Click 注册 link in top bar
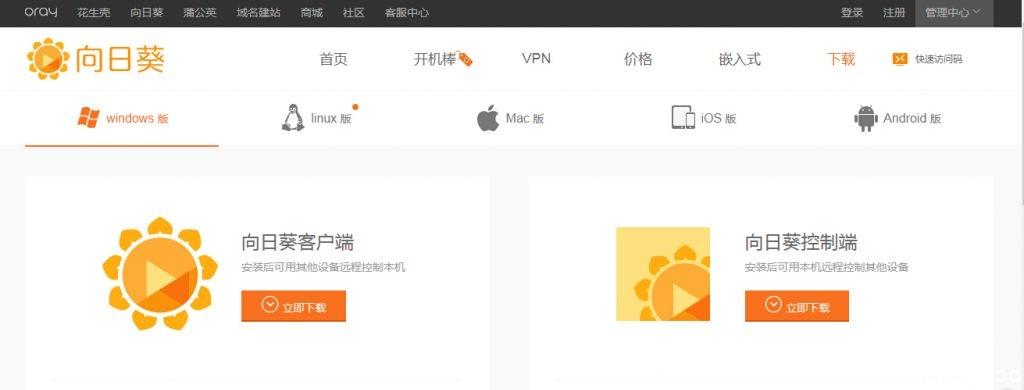This screenshot has width=1024, height=390. (894, 13)
